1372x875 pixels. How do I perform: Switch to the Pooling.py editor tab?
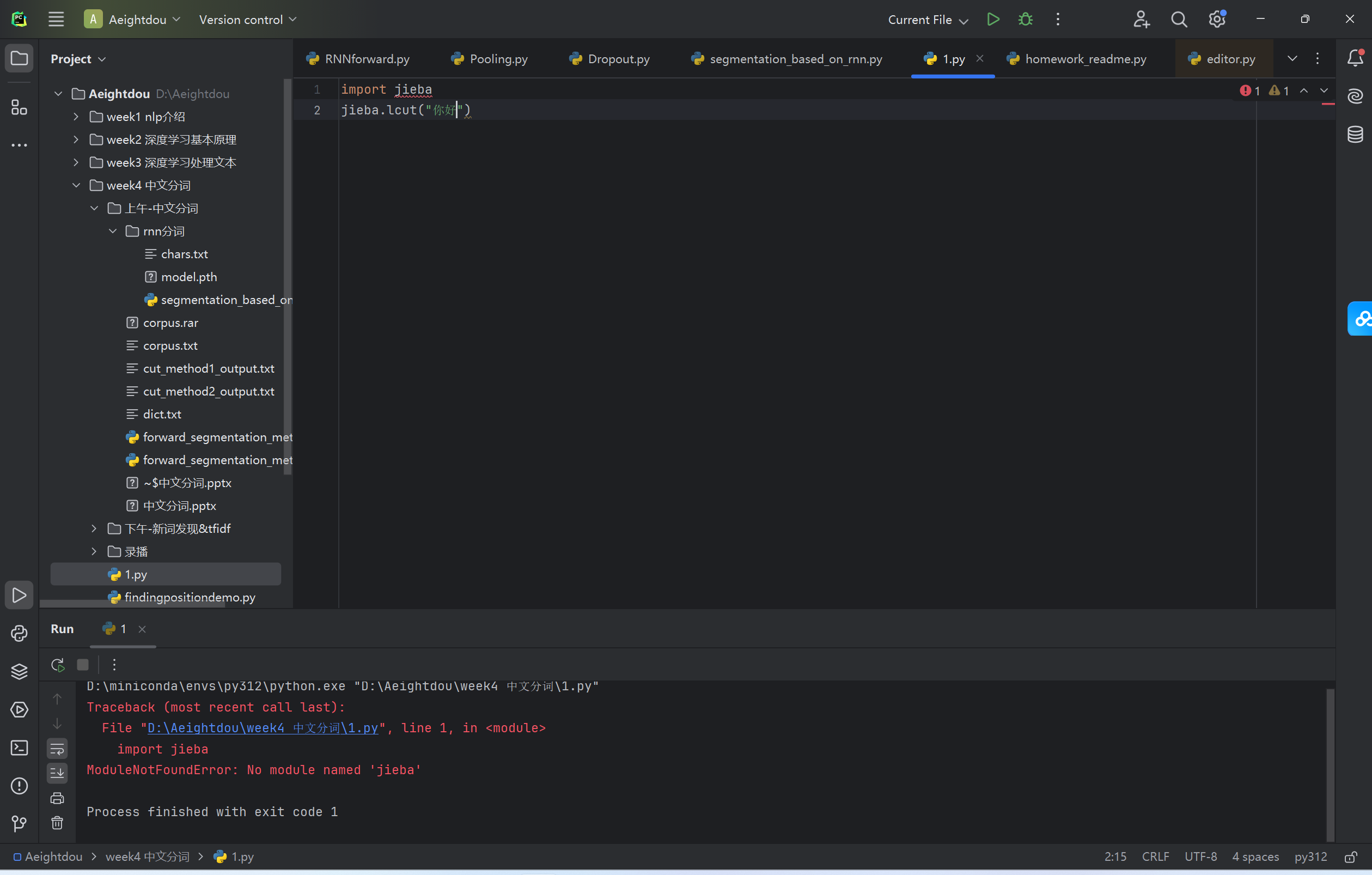[x=497, y=58]
